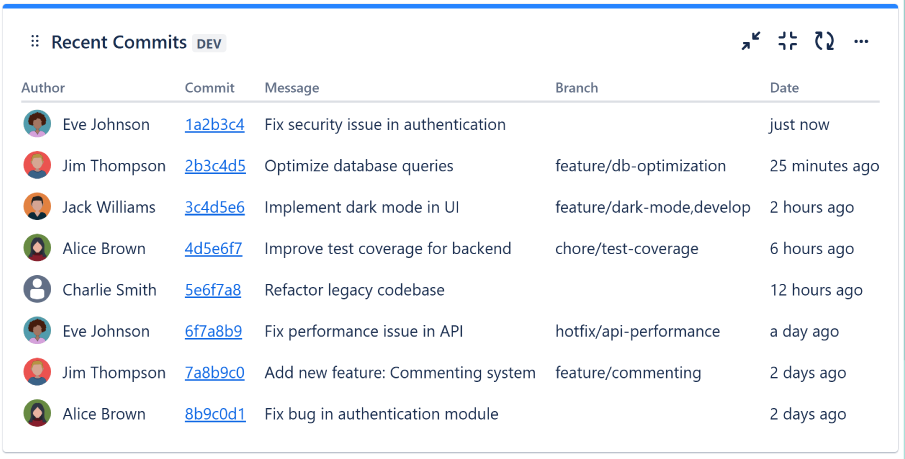Image resolution: width=905 pixels, height=459 pixels.
Task: Select message 'Fix performance issue in API'
Action: pyautogui.click(x=364, y=331)
